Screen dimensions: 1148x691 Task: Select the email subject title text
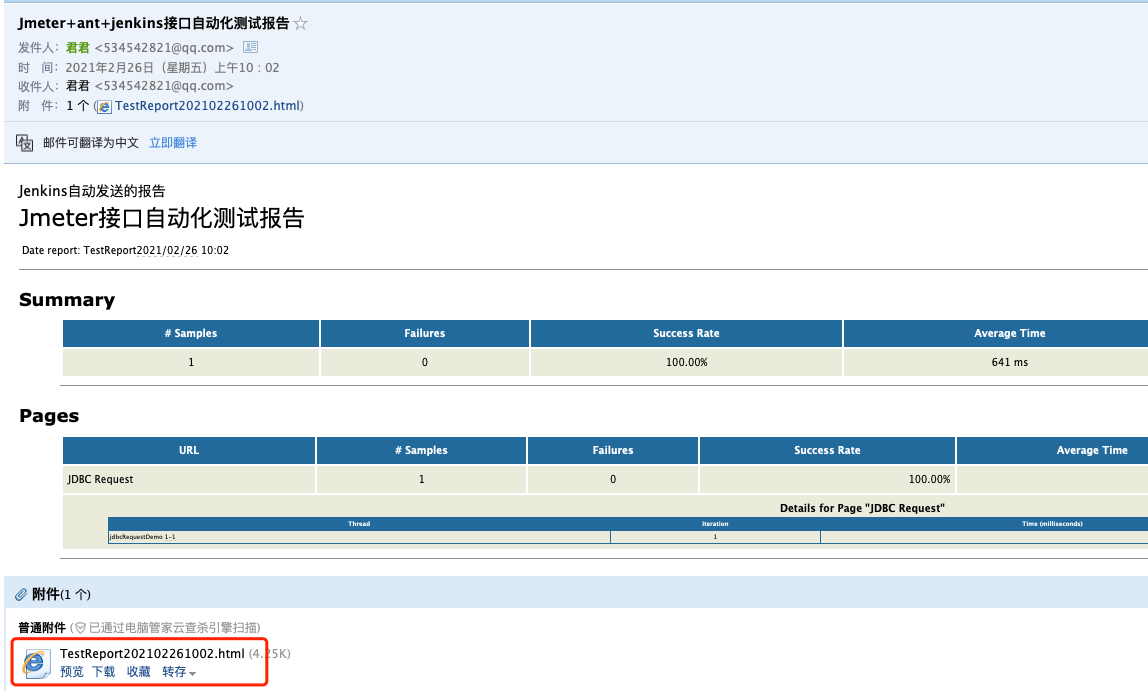(154, 23)
